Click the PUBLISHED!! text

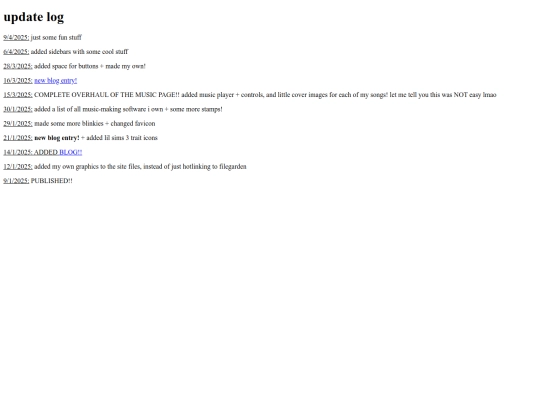(52, 181)
